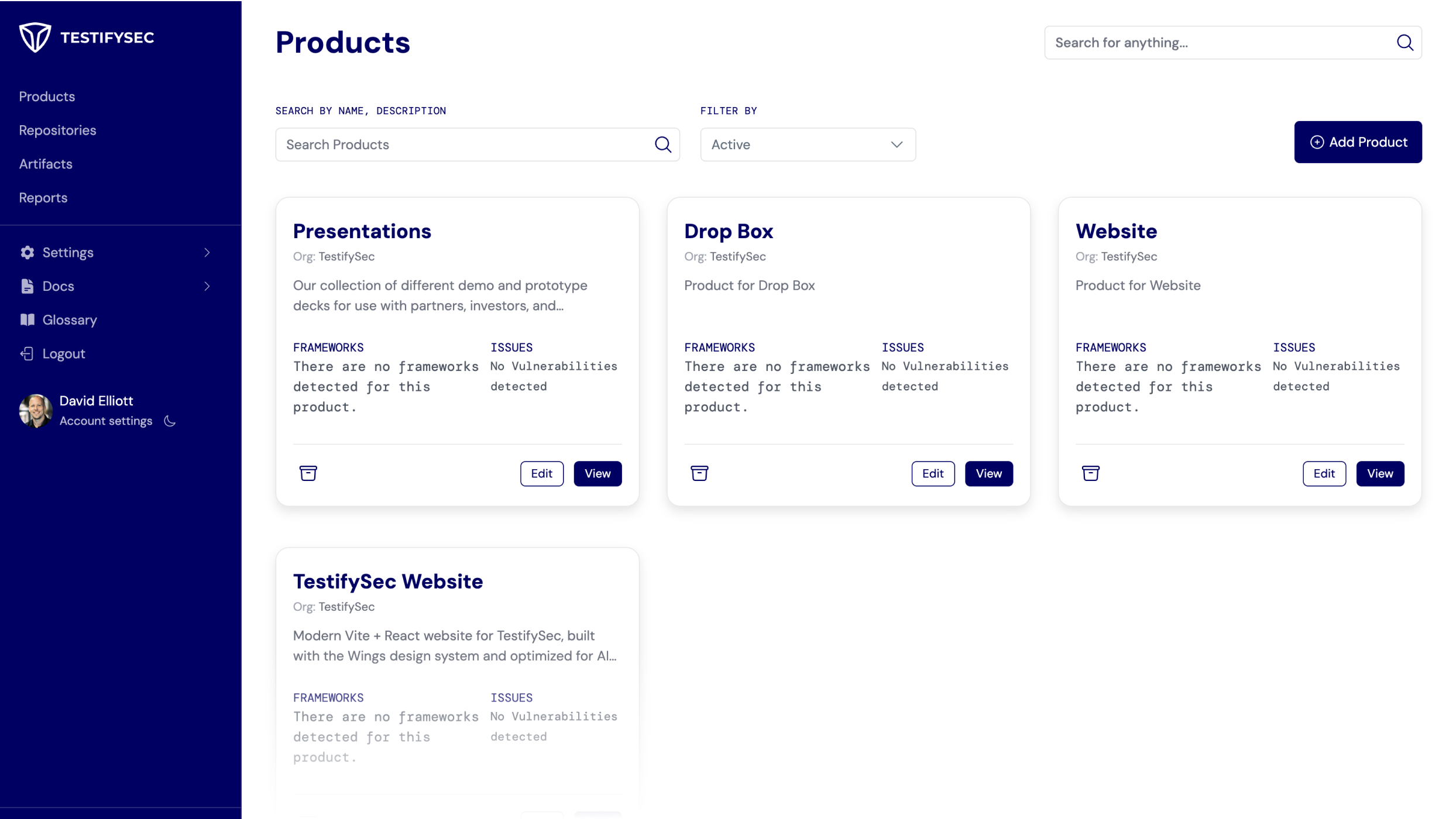The width and height of the screenshot is (1456, 819).
Task: Click the Settings gear icon in sidebar
Action: point(27,252)
